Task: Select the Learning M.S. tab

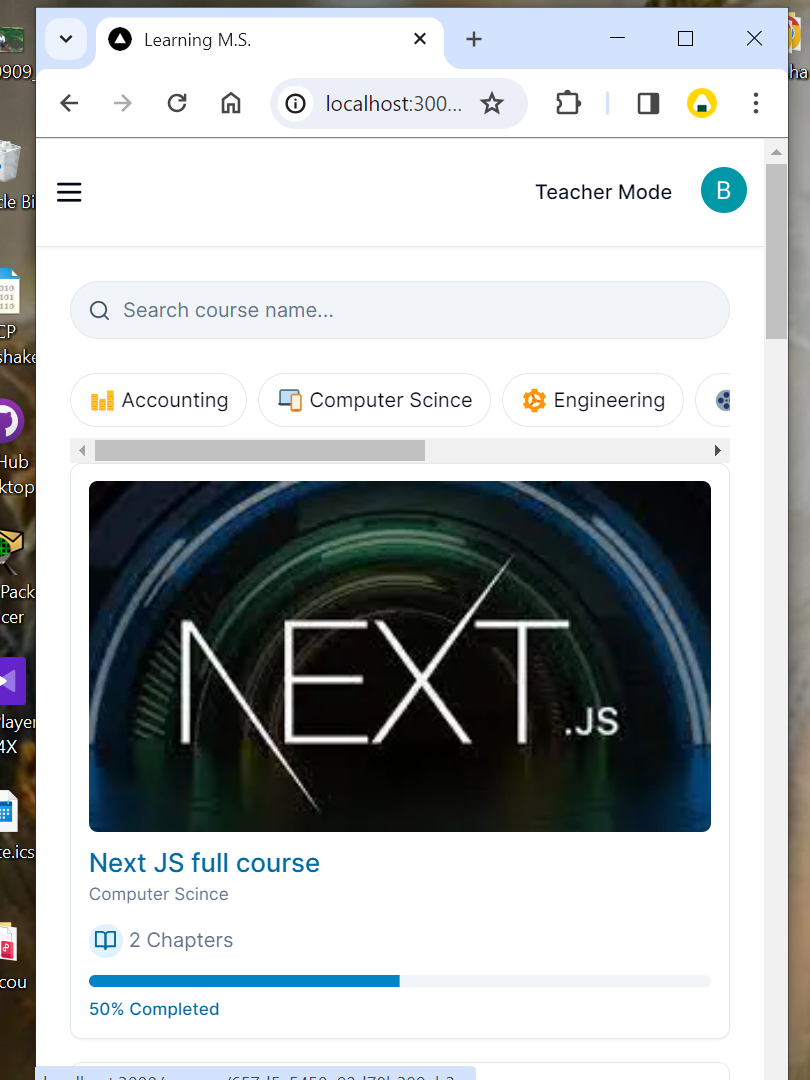Action: tap(270, 40)
